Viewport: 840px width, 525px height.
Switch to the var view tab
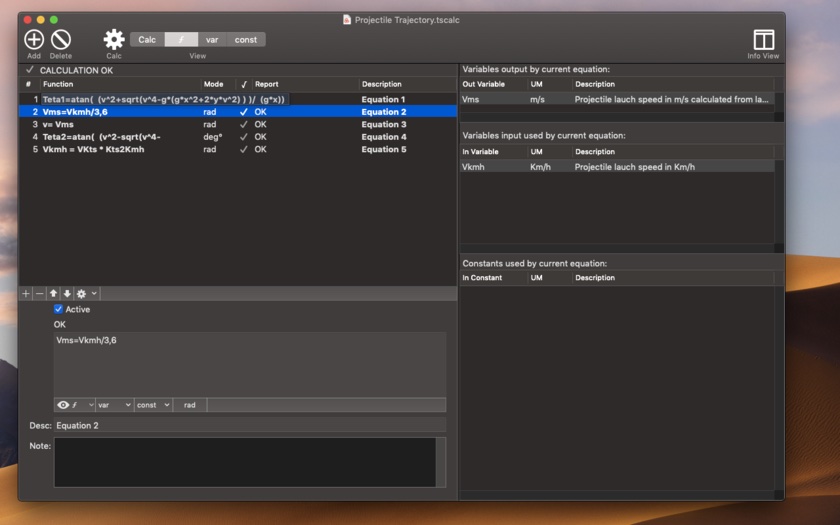point(212,40)
